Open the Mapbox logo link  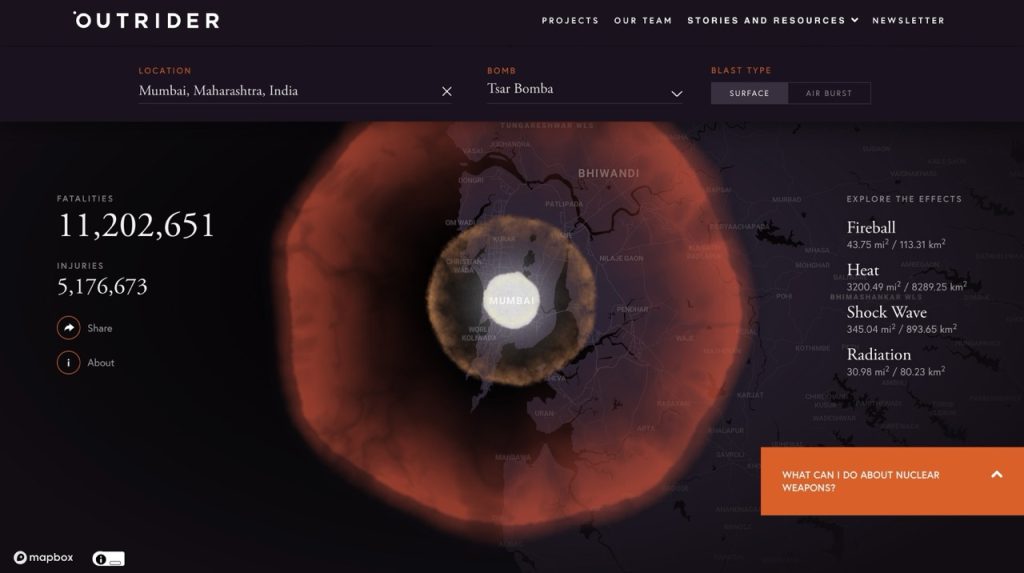click(43, 557)
